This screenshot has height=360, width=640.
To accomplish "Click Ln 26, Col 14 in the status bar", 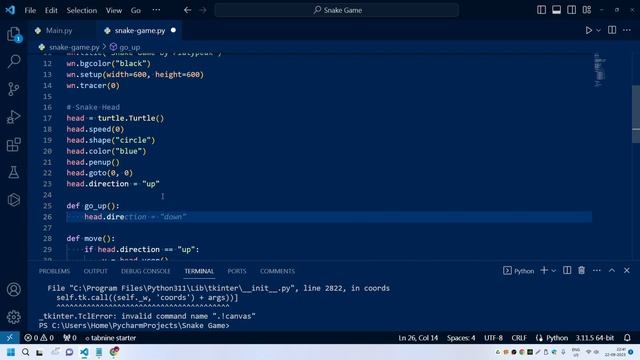I will click(x=418, y=338).
